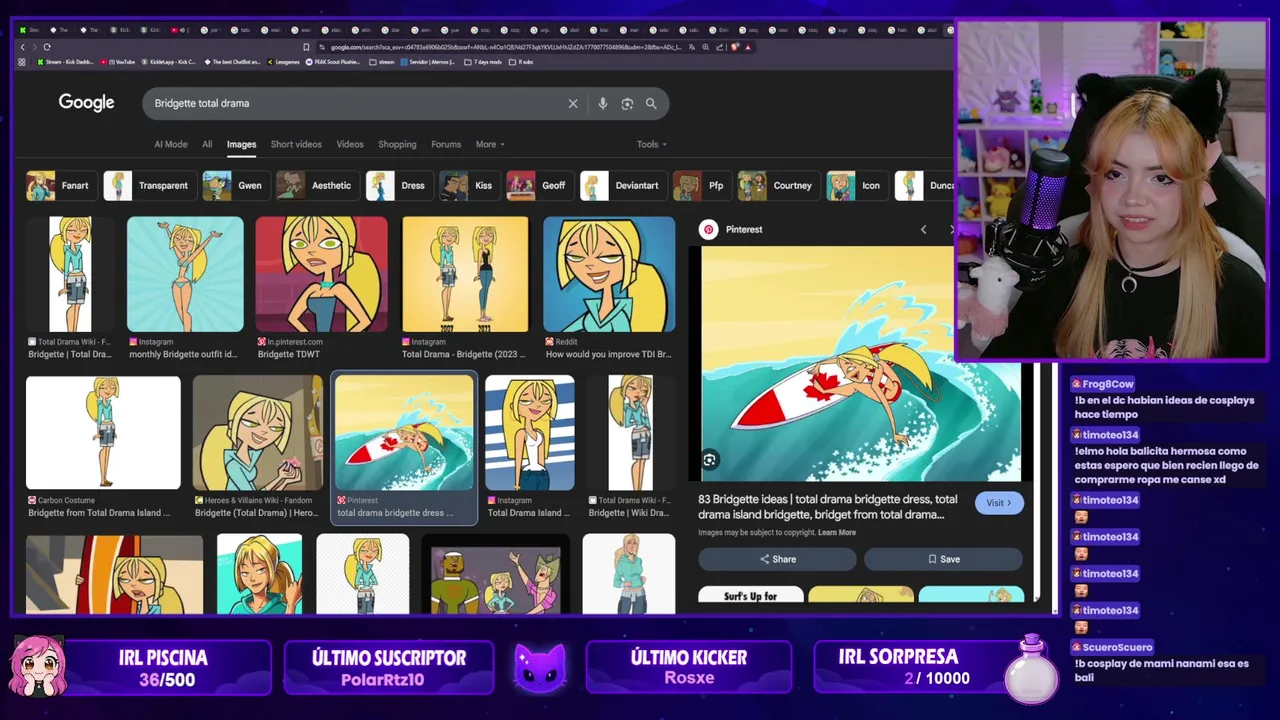
Task: Open '83 Bridgette ideas' title link
Action: [828, 507]
